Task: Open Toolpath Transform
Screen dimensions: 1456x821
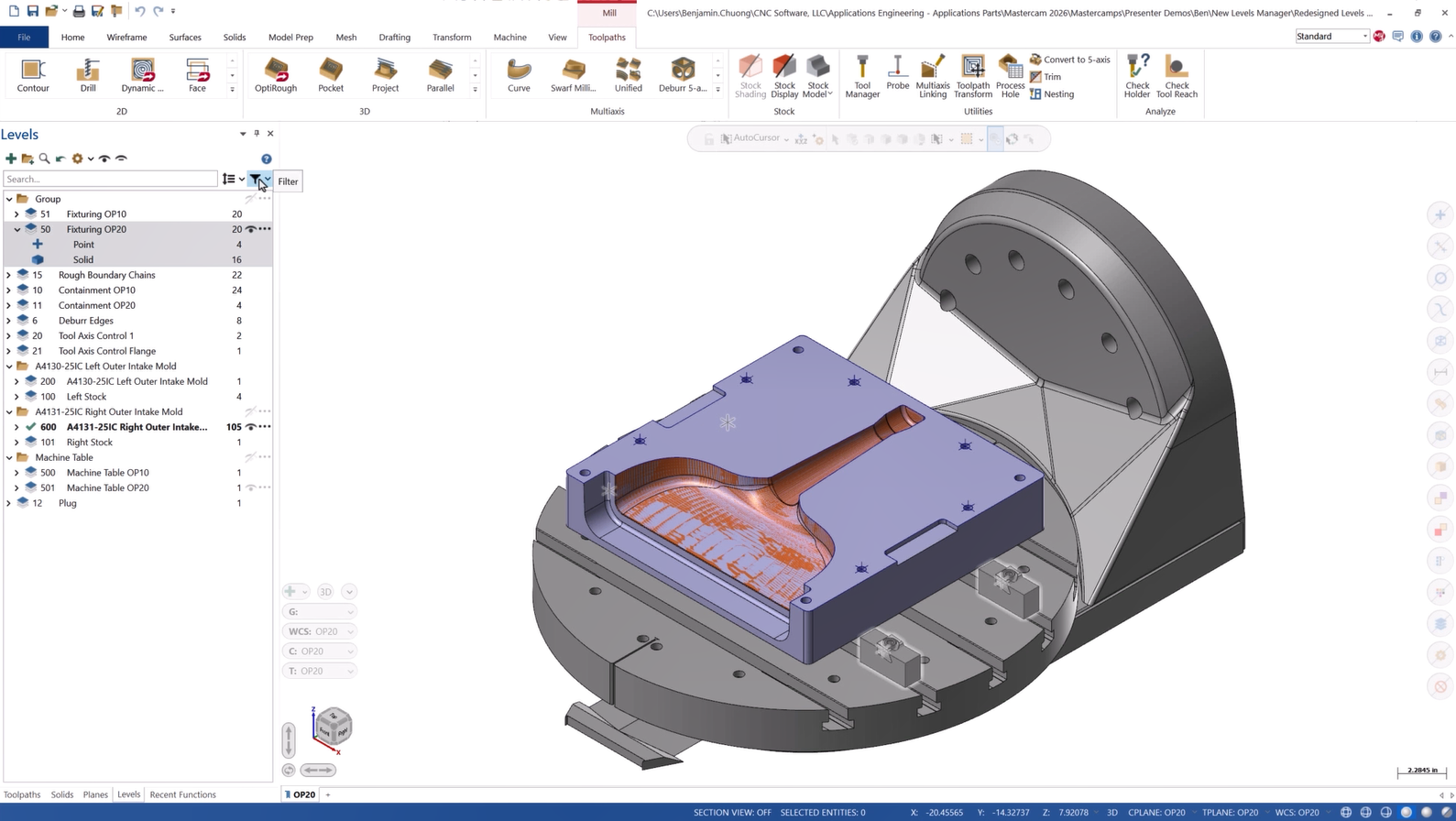Action: click(973, 76)
